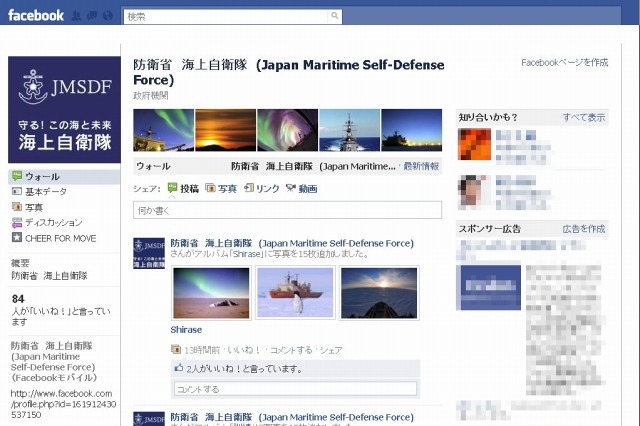Open third fisheye aurora header photo
Viewport: 640px width, 426px height.
pos(287,130)
